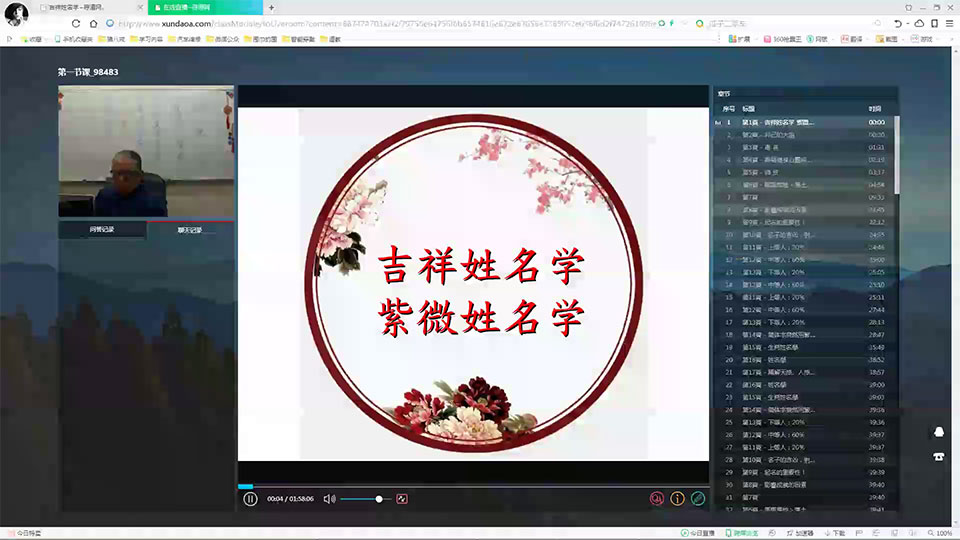The image size is (960, 540).
Task: Open the 扩展 extensions button
Action: click(x=739, y=39)
